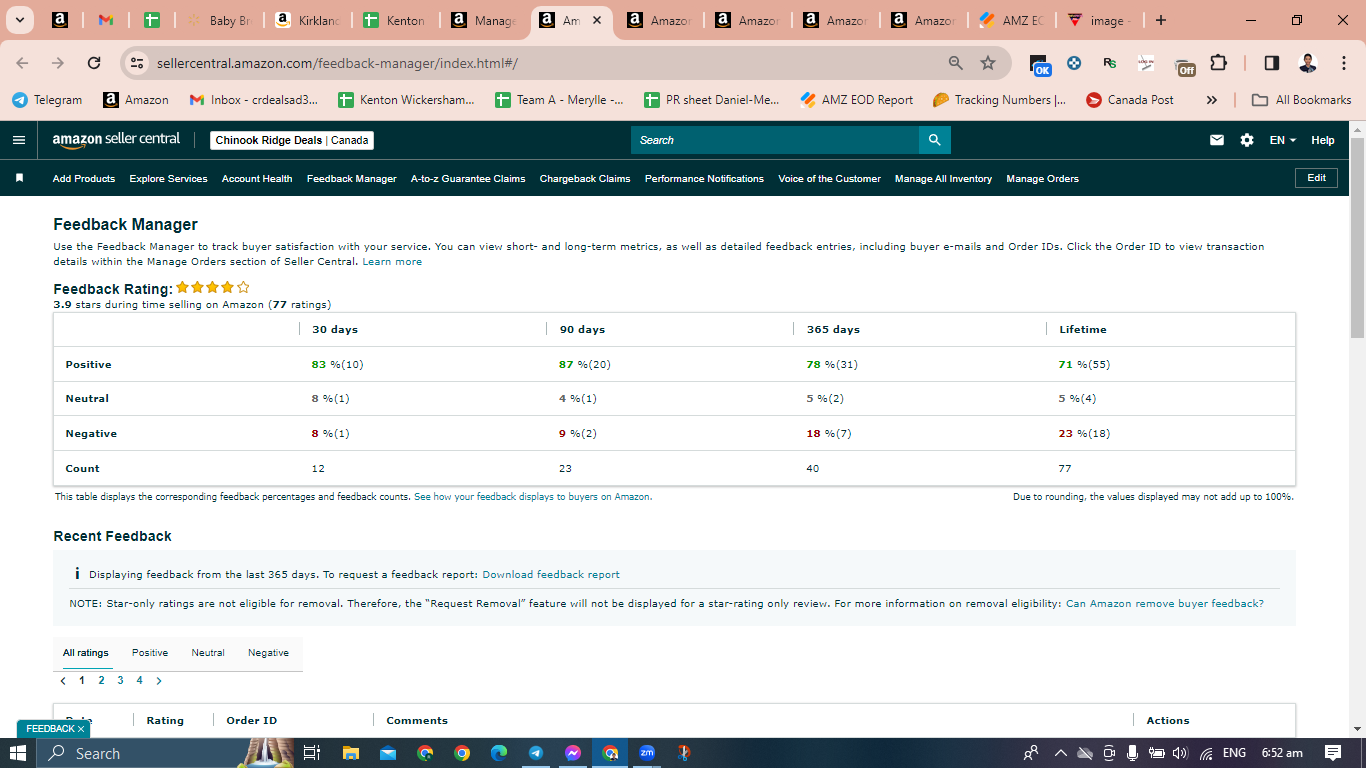The image size is (1366, 768).
Task: Bookmark this page with the star icon
Action: (988, 63)
